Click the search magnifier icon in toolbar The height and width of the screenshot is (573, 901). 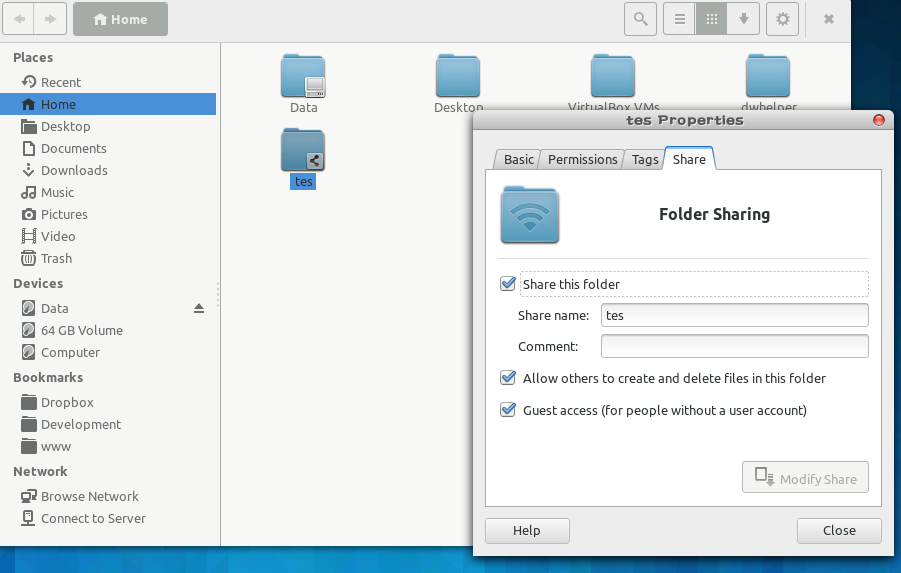641,19
